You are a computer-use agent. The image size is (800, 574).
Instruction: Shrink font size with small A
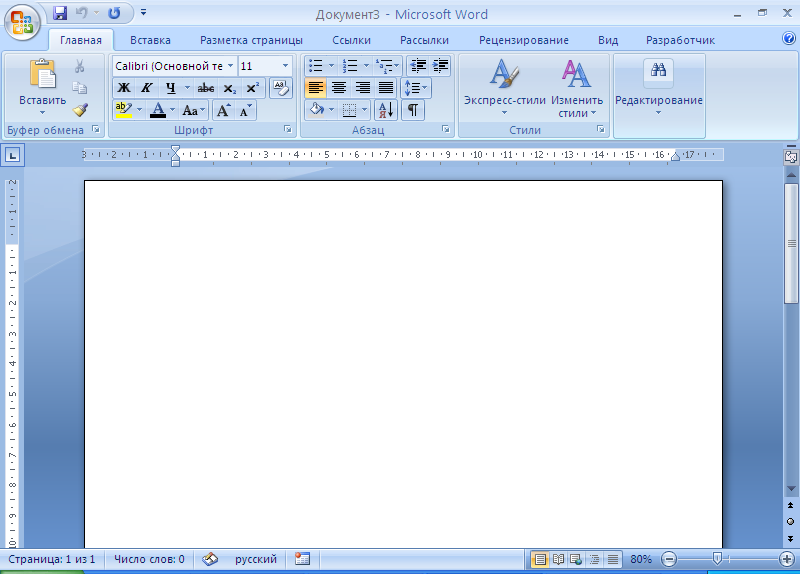click(245, 110)
